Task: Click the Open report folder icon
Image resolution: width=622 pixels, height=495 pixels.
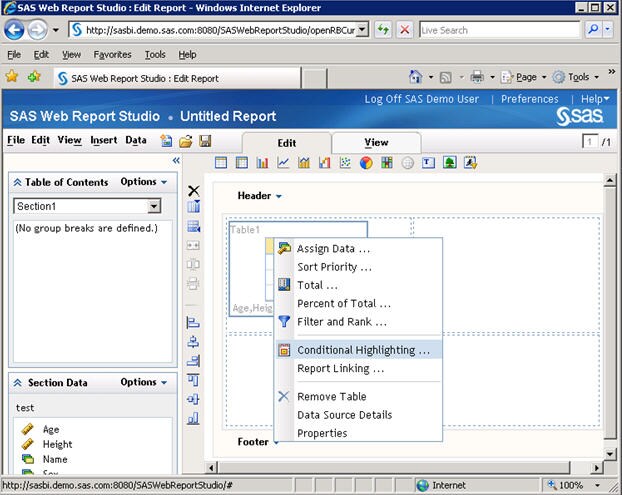Action: pos(186,141)
